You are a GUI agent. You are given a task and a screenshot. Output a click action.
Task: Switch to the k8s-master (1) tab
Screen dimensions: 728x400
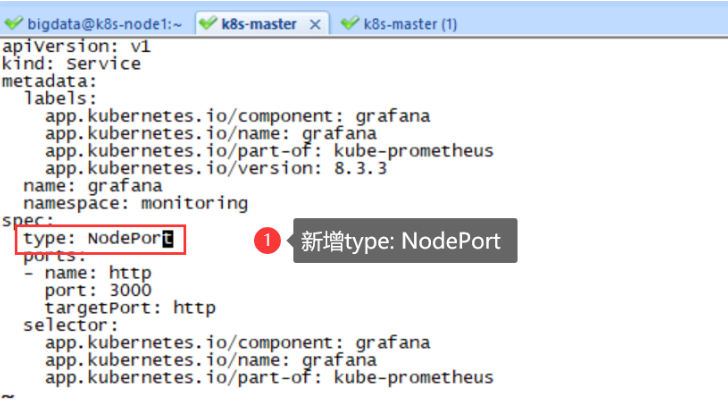pos(410,24)
